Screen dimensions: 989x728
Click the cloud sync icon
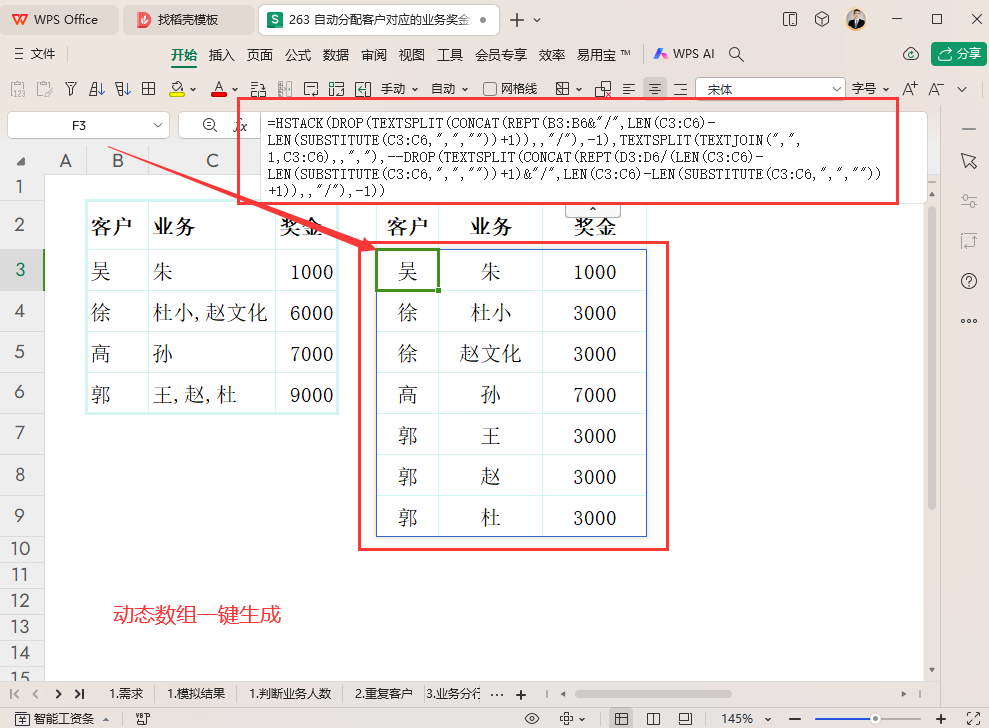tap(911, 54)
